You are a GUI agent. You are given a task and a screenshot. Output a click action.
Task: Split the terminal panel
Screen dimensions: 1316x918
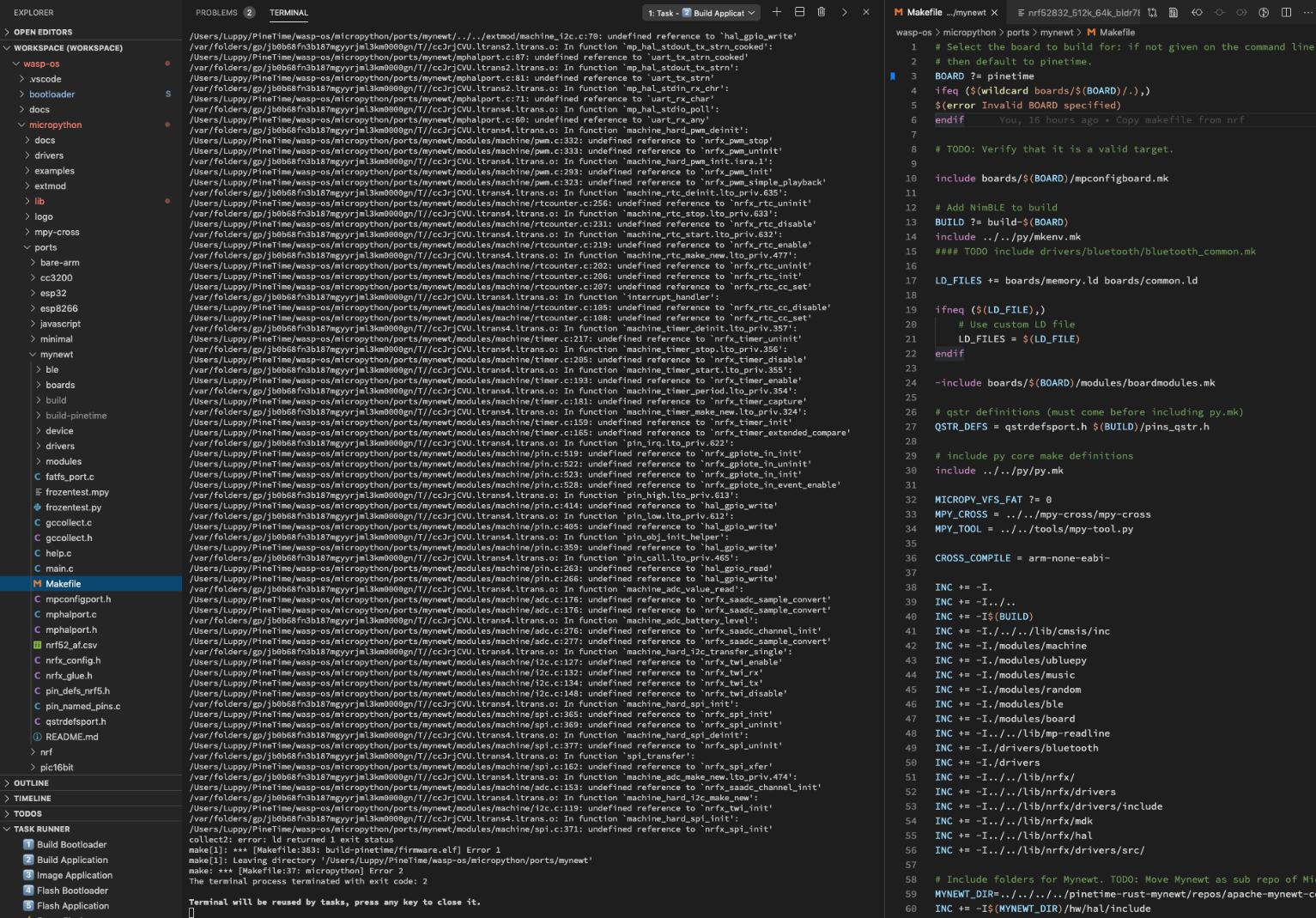pos(799,12)
